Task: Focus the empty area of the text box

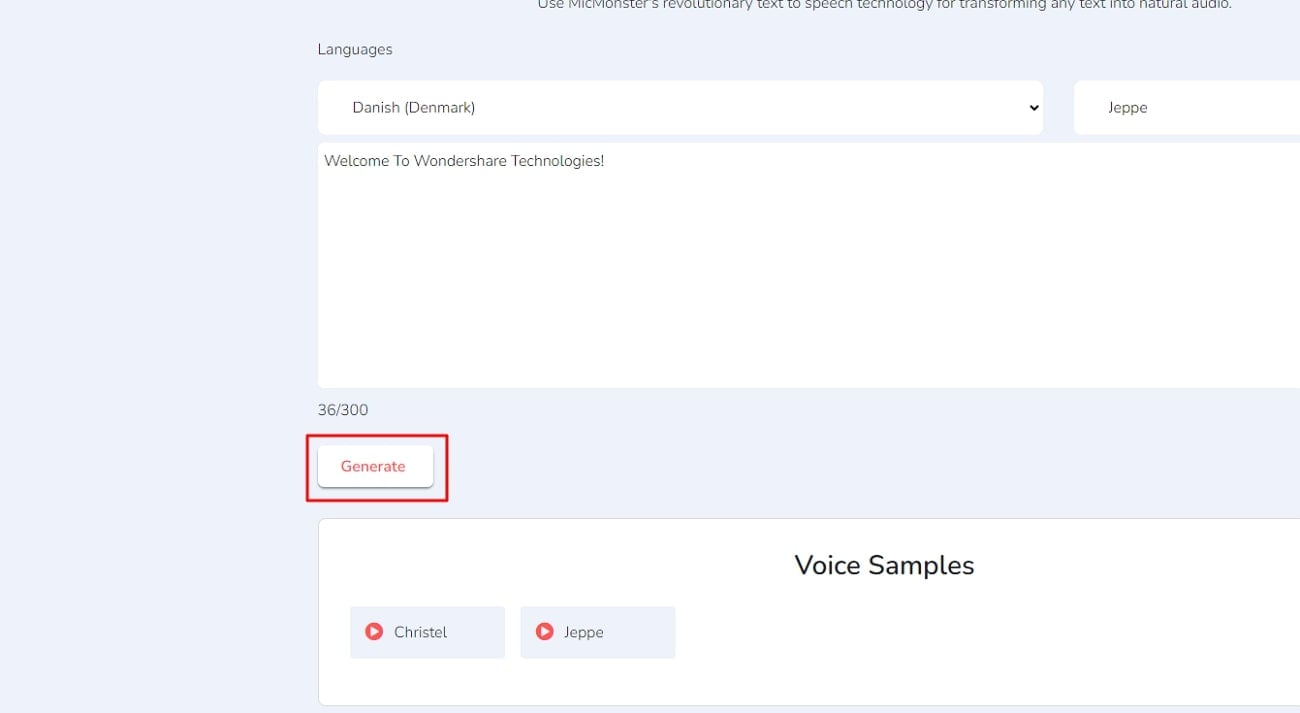Action: [800, 270]
